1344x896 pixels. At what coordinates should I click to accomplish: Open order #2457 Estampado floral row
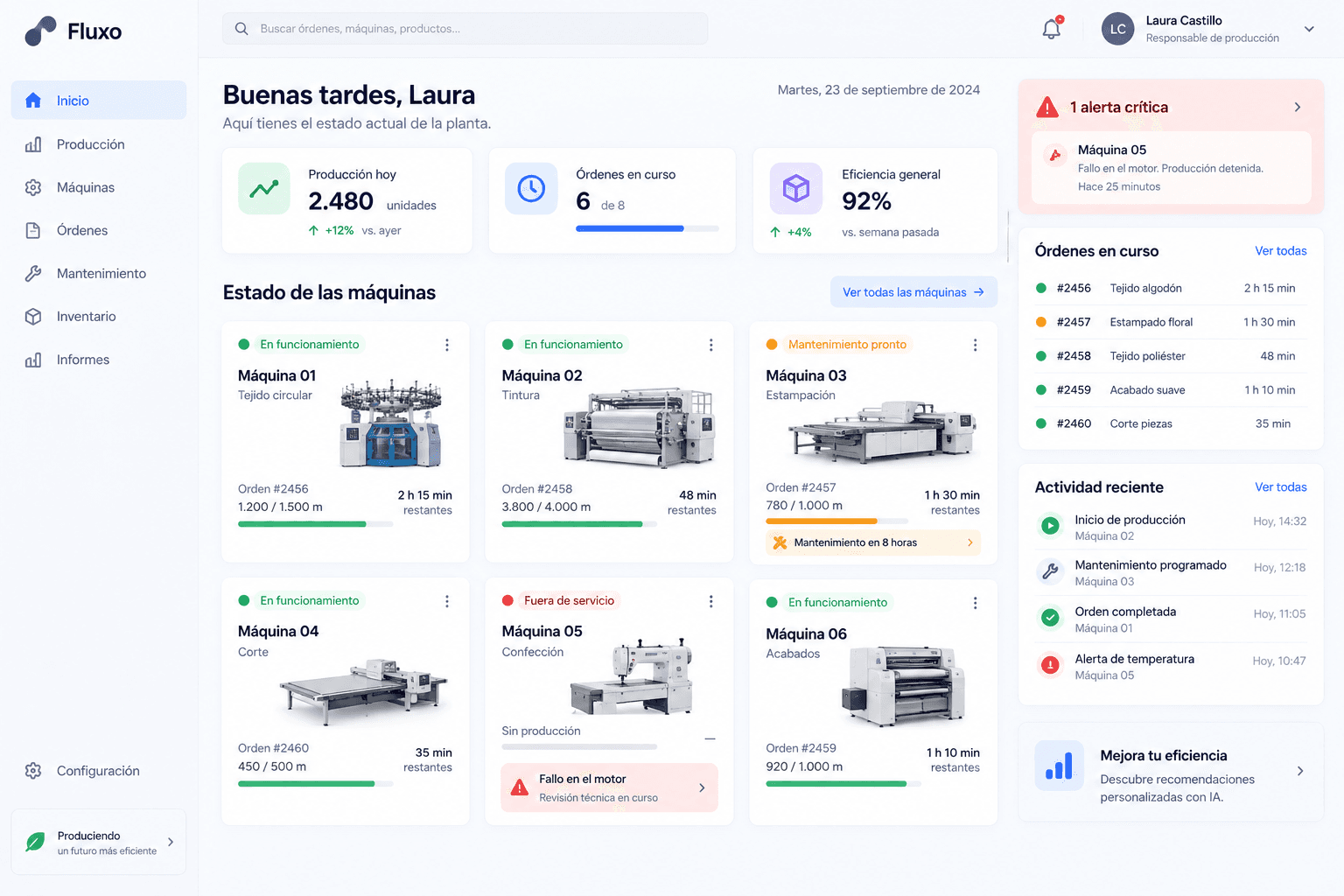click(x=1171, y=322)
